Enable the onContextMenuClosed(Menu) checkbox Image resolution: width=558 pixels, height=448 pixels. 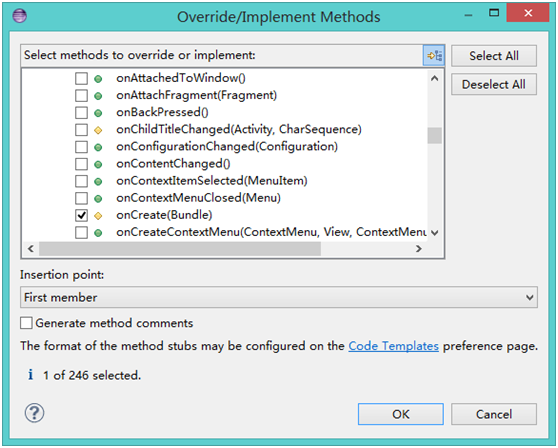[x=81, y=198]
